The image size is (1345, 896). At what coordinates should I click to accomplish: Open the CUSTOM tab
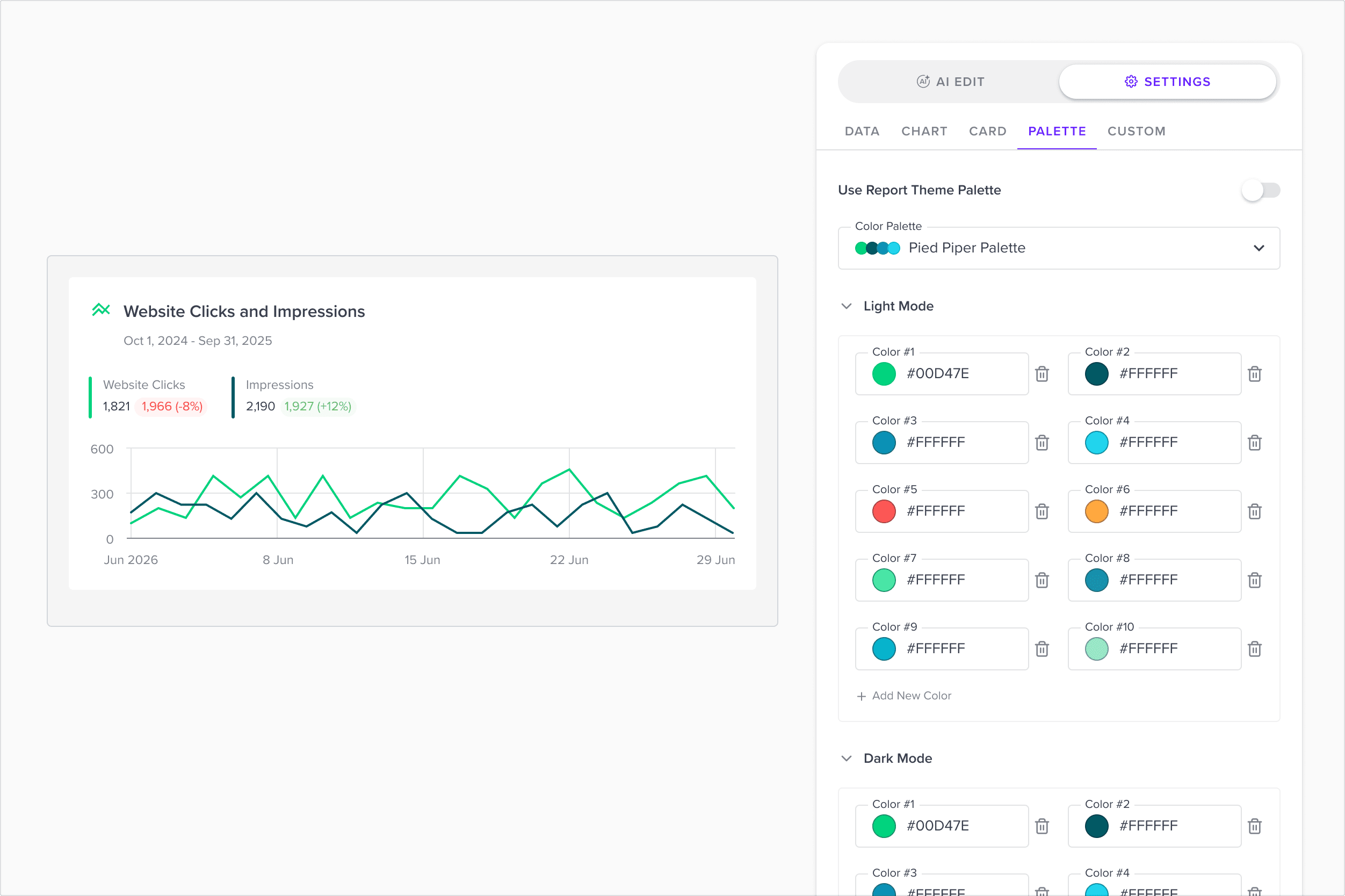(1137, 131)
